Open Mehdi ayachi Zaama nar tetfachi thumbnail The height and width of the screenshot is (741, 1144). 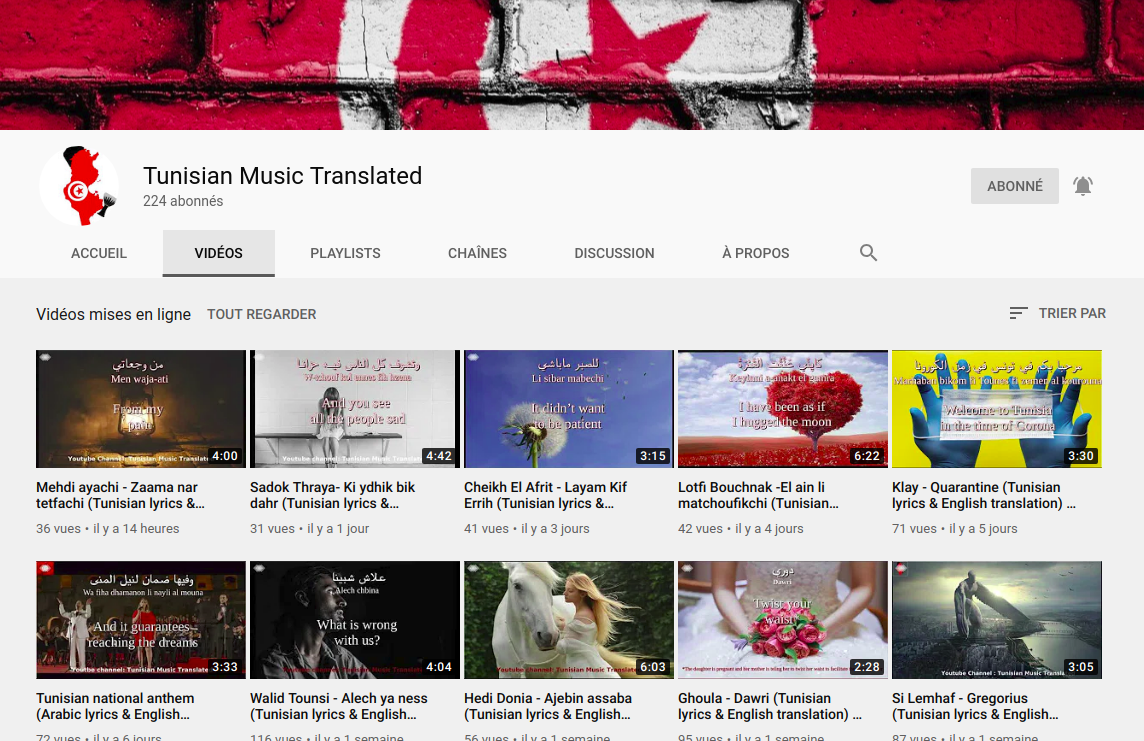(141, 408)
